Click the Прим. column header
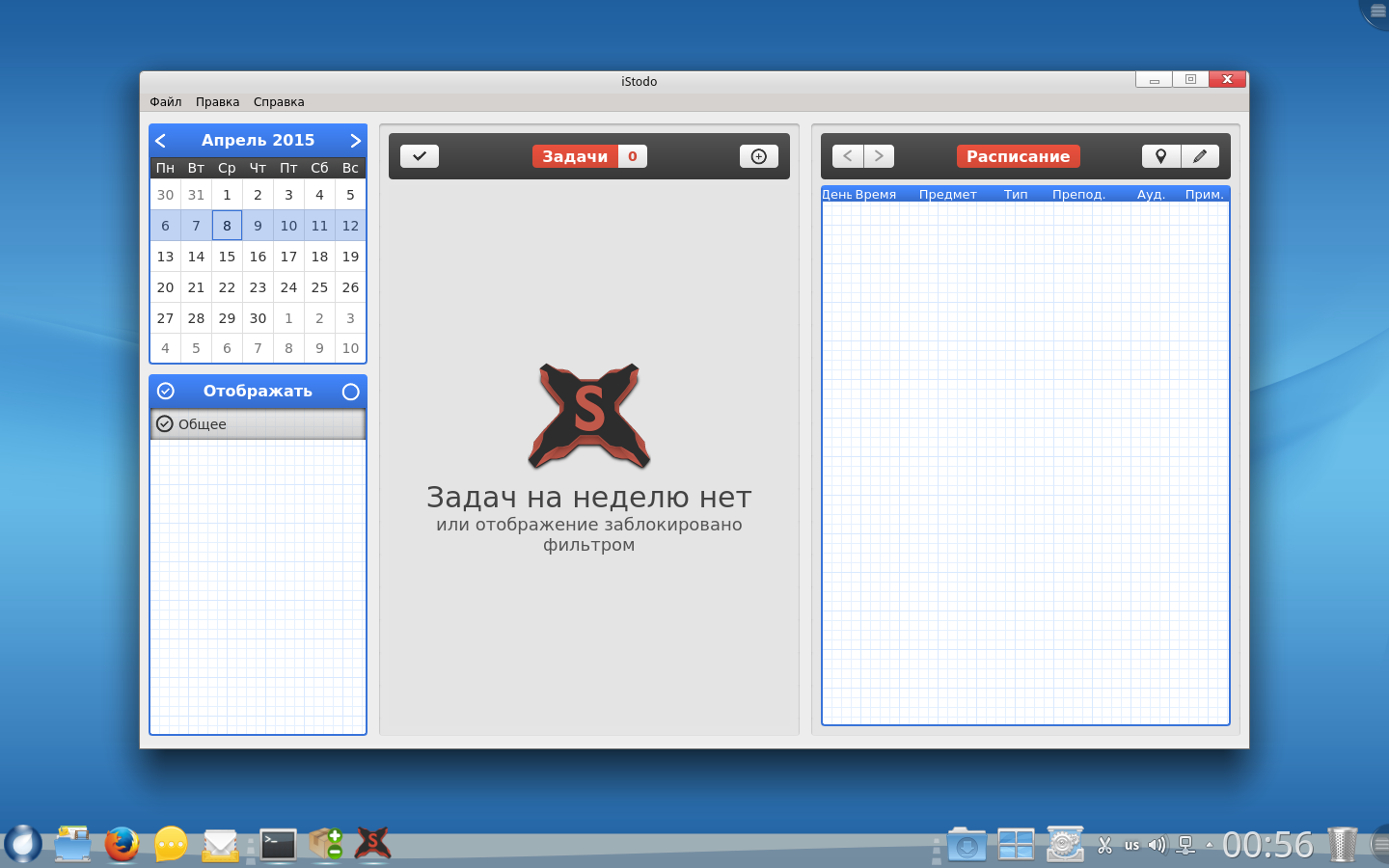 click(x=1205, y=195)
